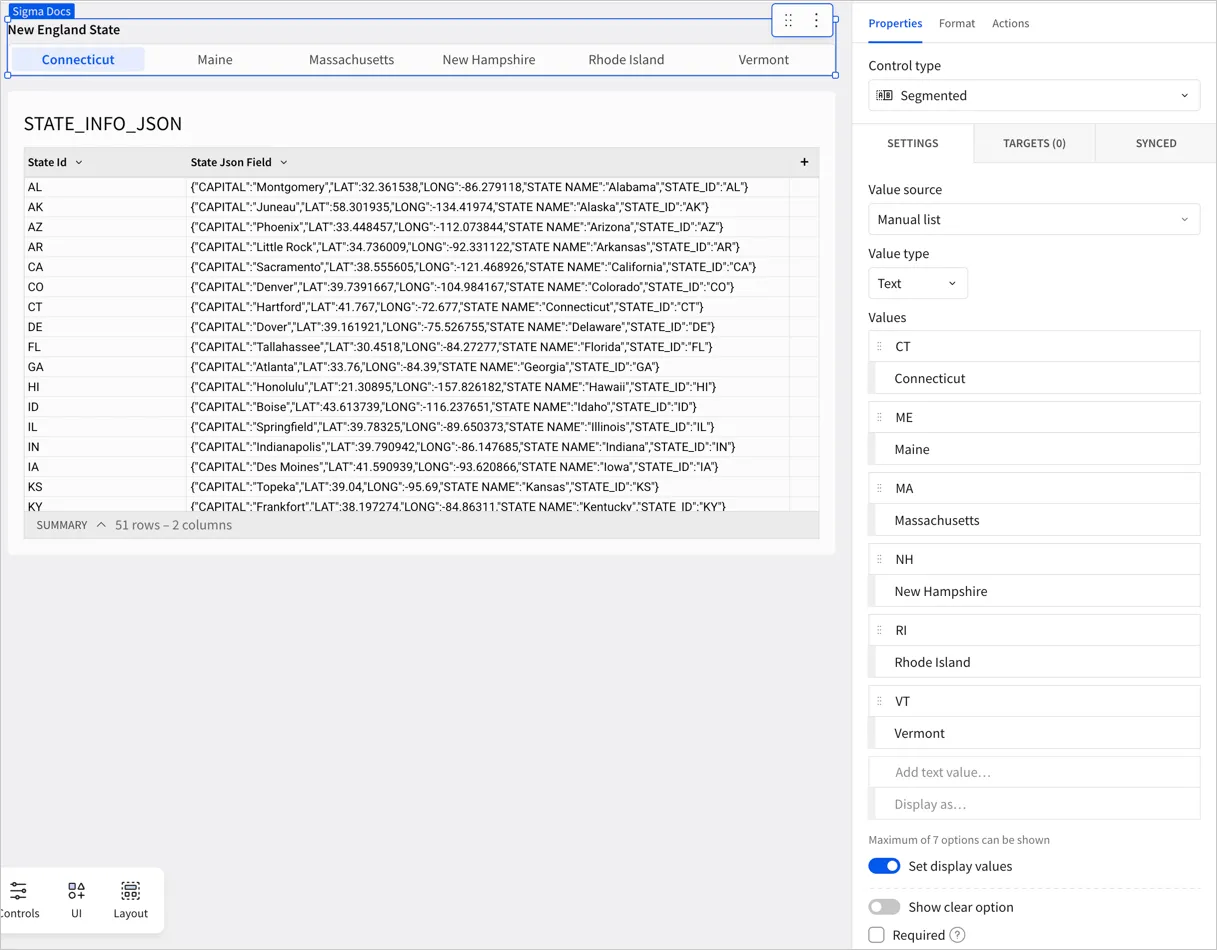Click the Segmented control type icon
This screenshot has height=950, width=1217.
pyautogui.click(x=884, y=96)
